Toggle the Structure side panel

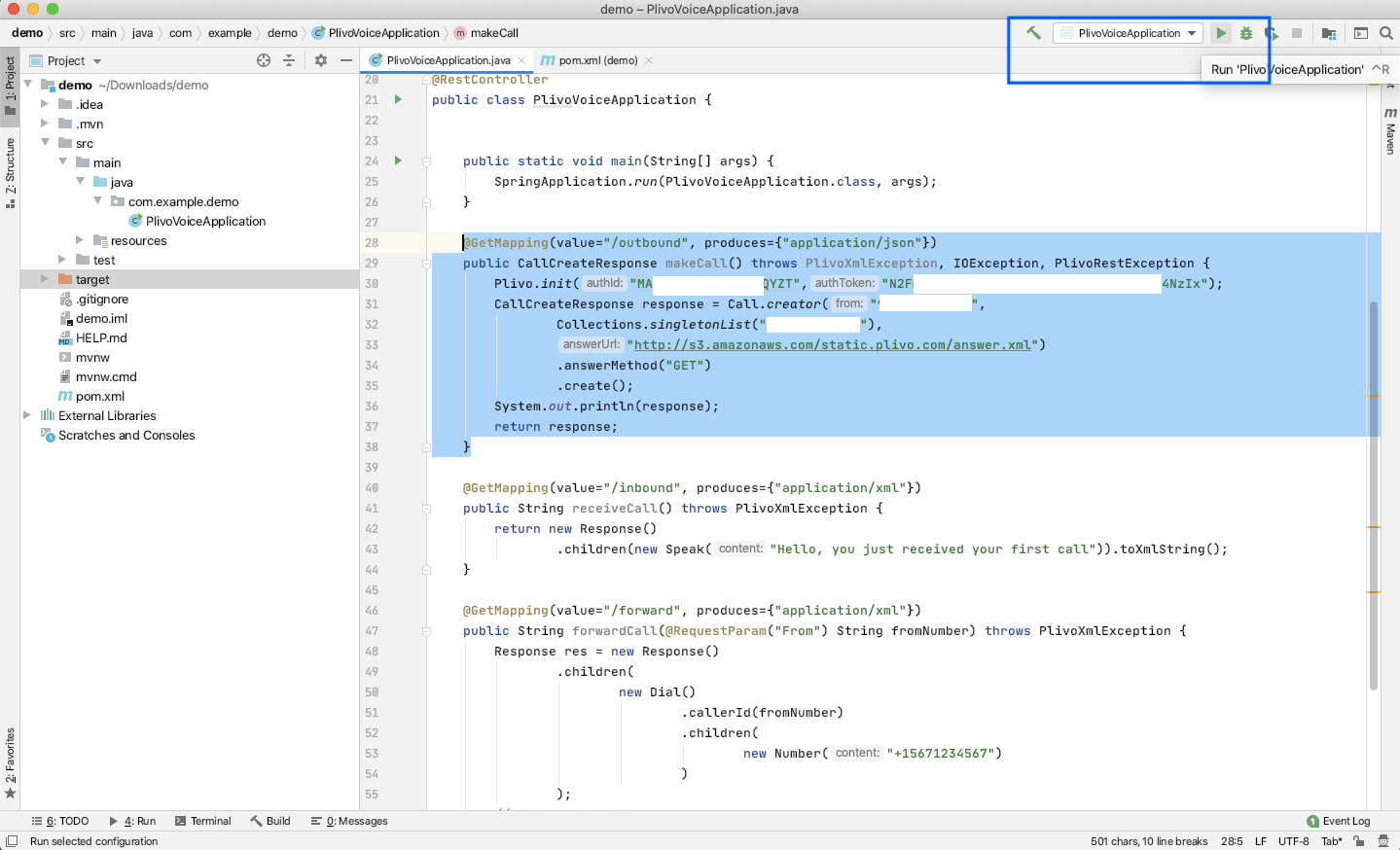click(10, 170)
